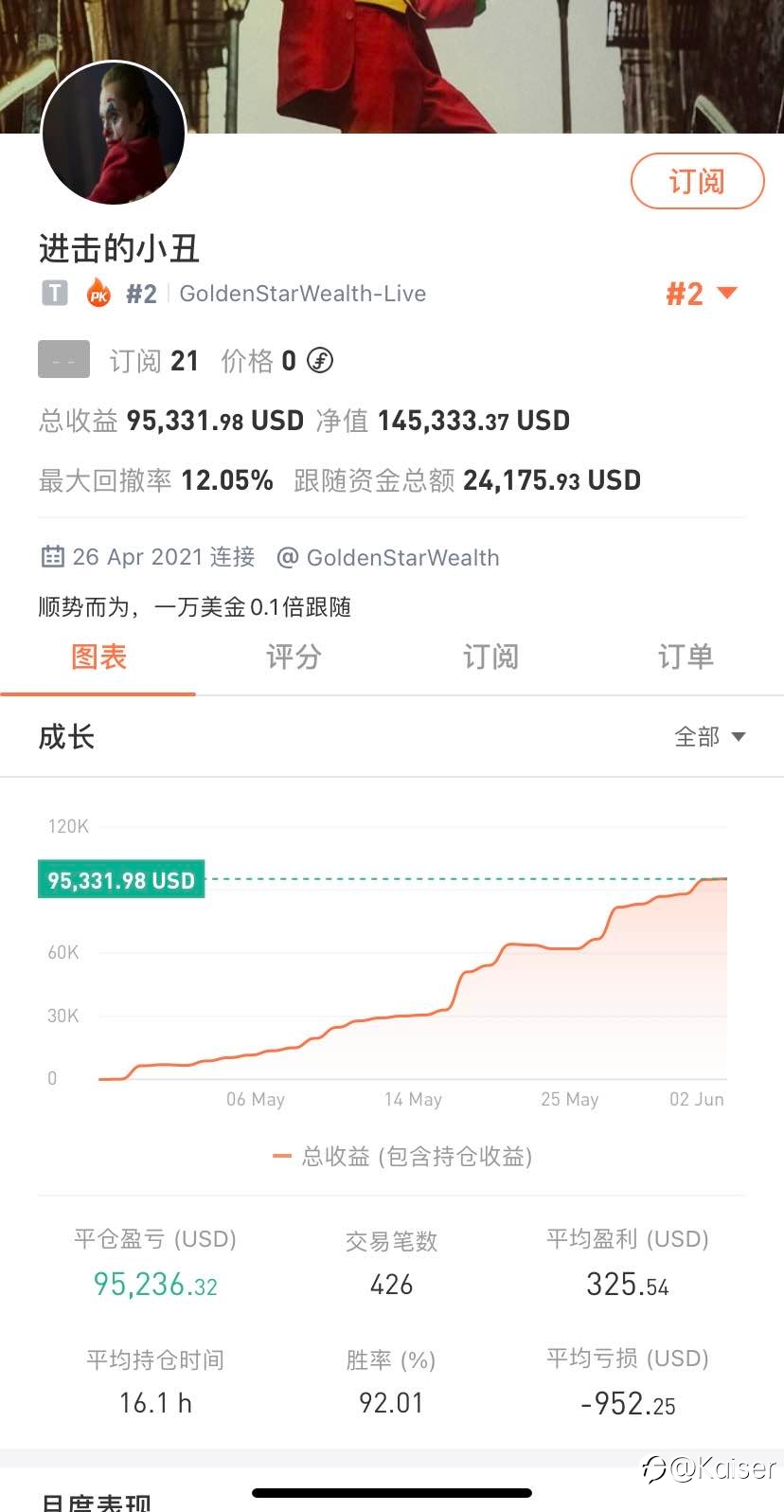784x1512 pixels.
Task: Tap the gray dashed rating badge
Action: [63, 360]
